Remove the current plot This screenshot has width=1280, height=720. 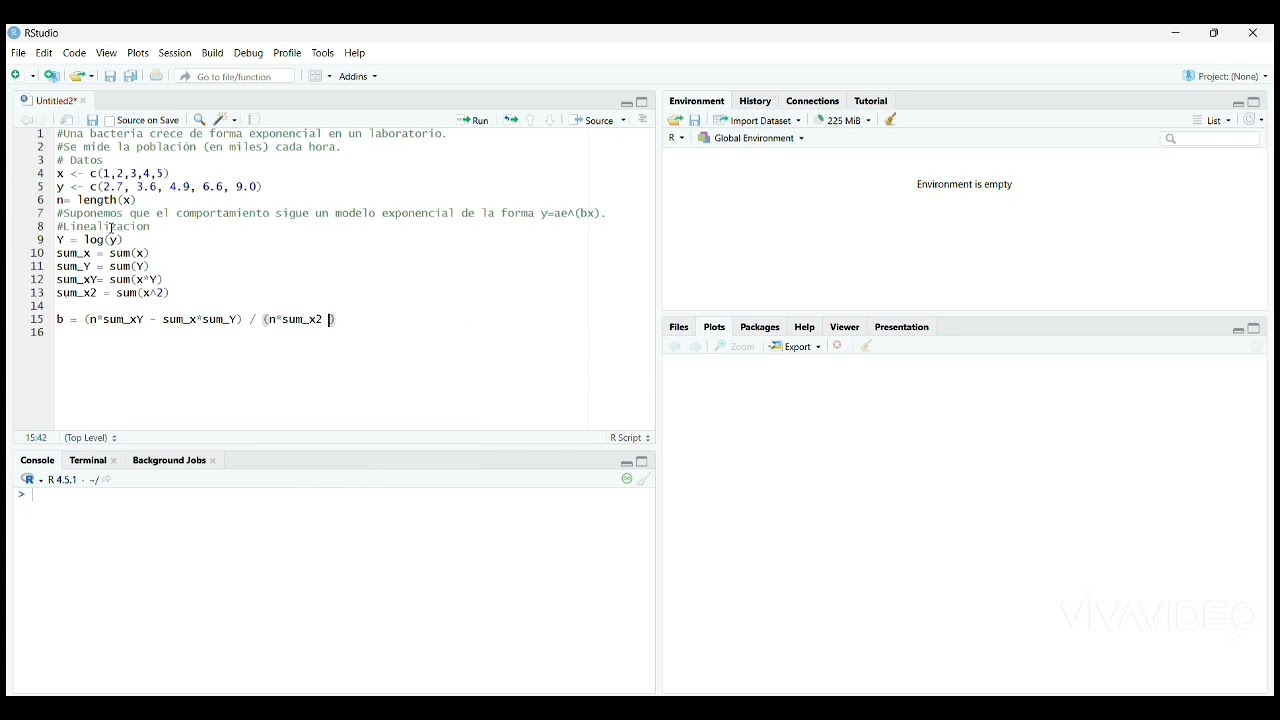tap(839, 346)
